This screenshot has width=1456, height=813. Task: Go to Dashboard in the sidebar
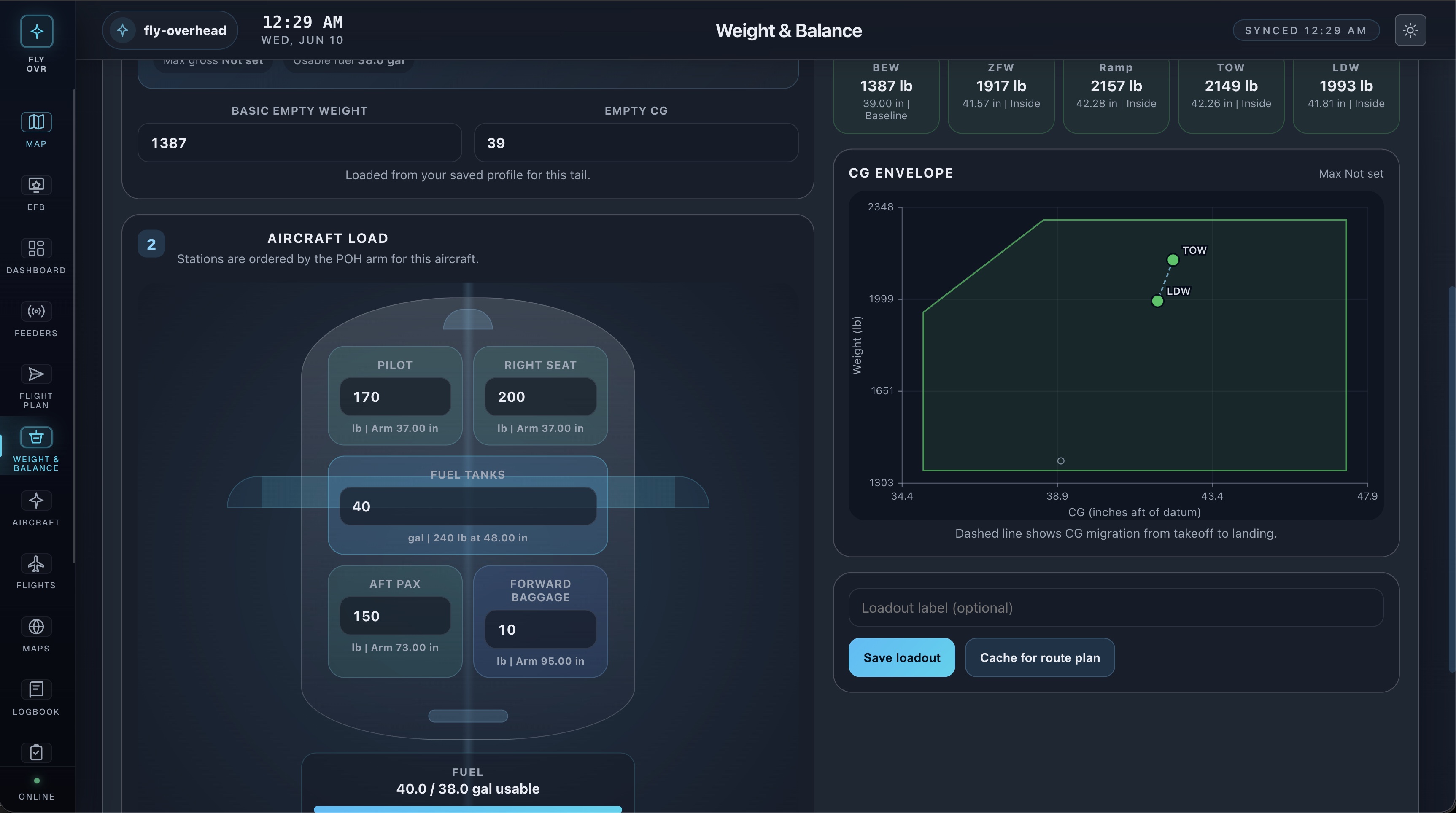[x=36, y=256]
